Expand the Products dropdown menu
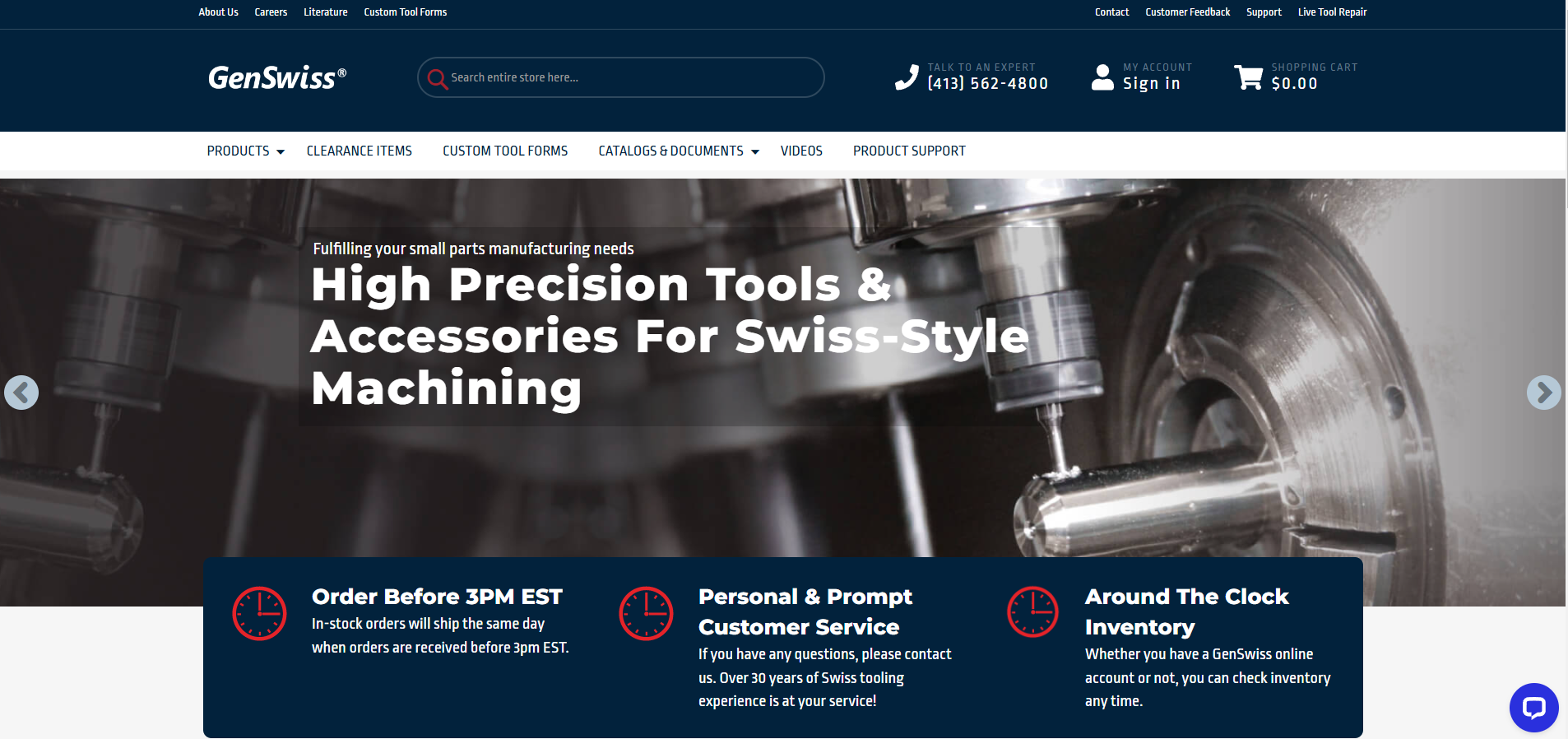 point(245,151)
